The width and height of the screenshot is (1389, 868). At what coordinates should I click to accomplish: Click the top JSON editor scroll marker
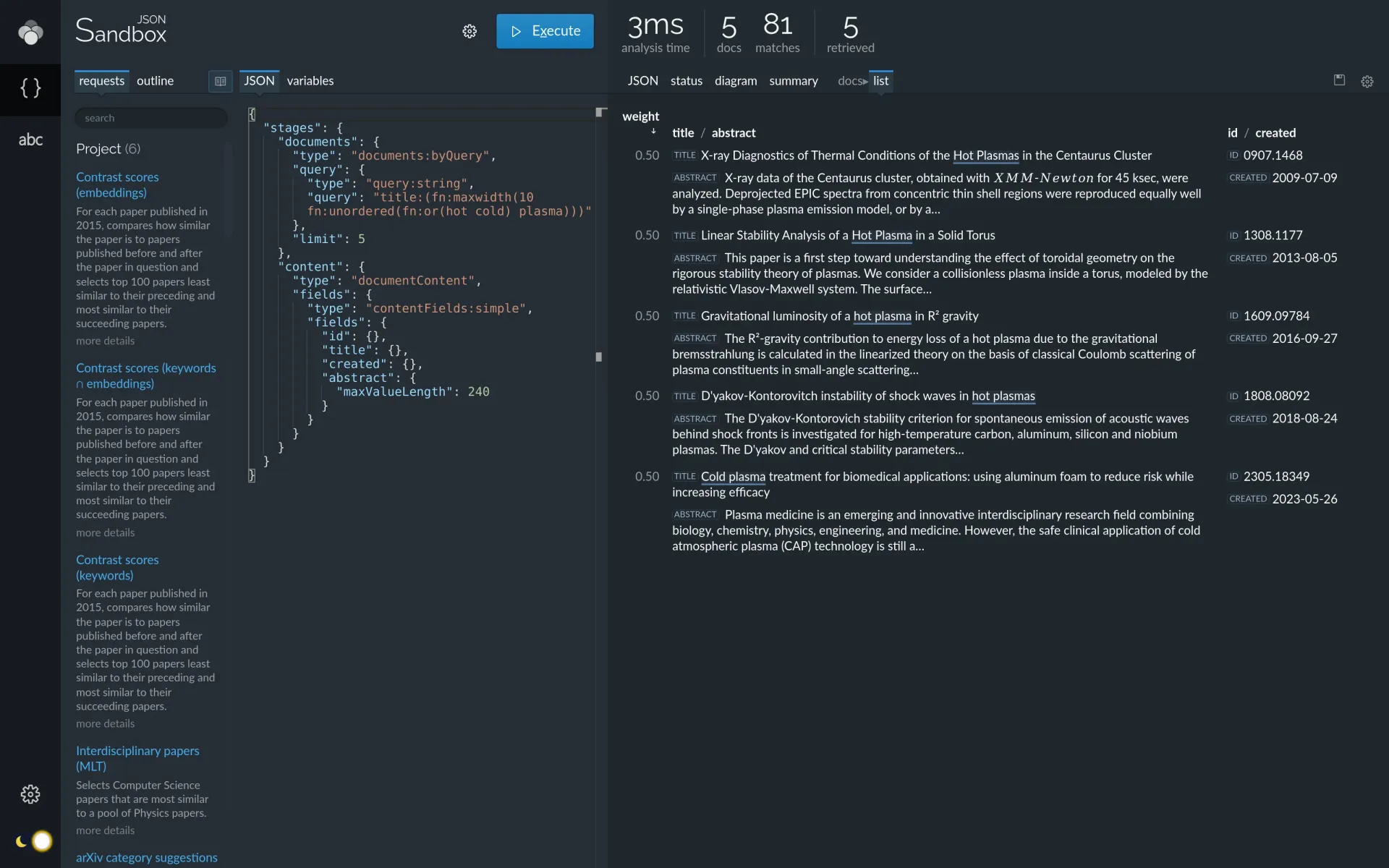pyautogui.click(x=600, y=112)
